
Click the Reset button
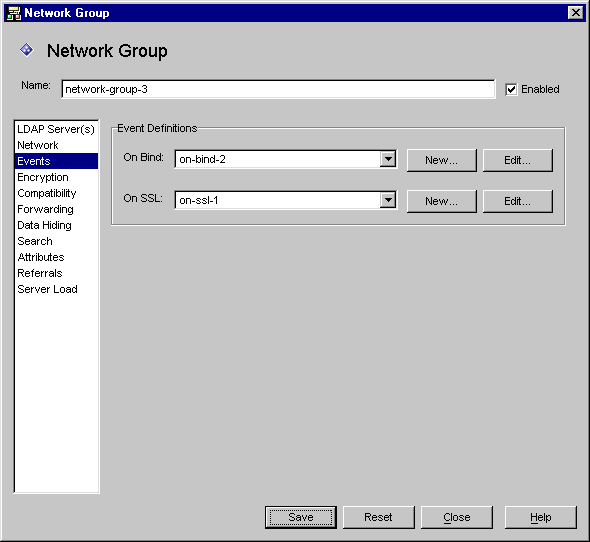378,517
